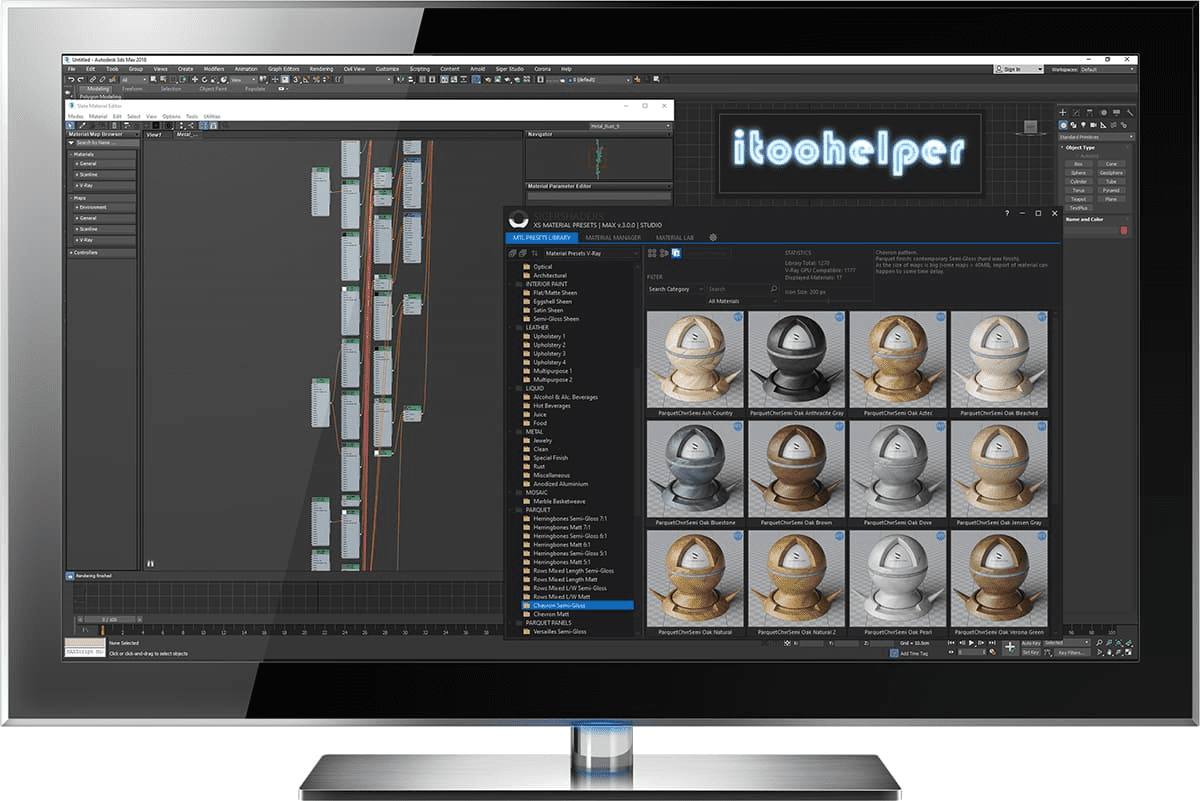
Task: Switch to the Material Manager tab
Action: click(x=613, y=237)
